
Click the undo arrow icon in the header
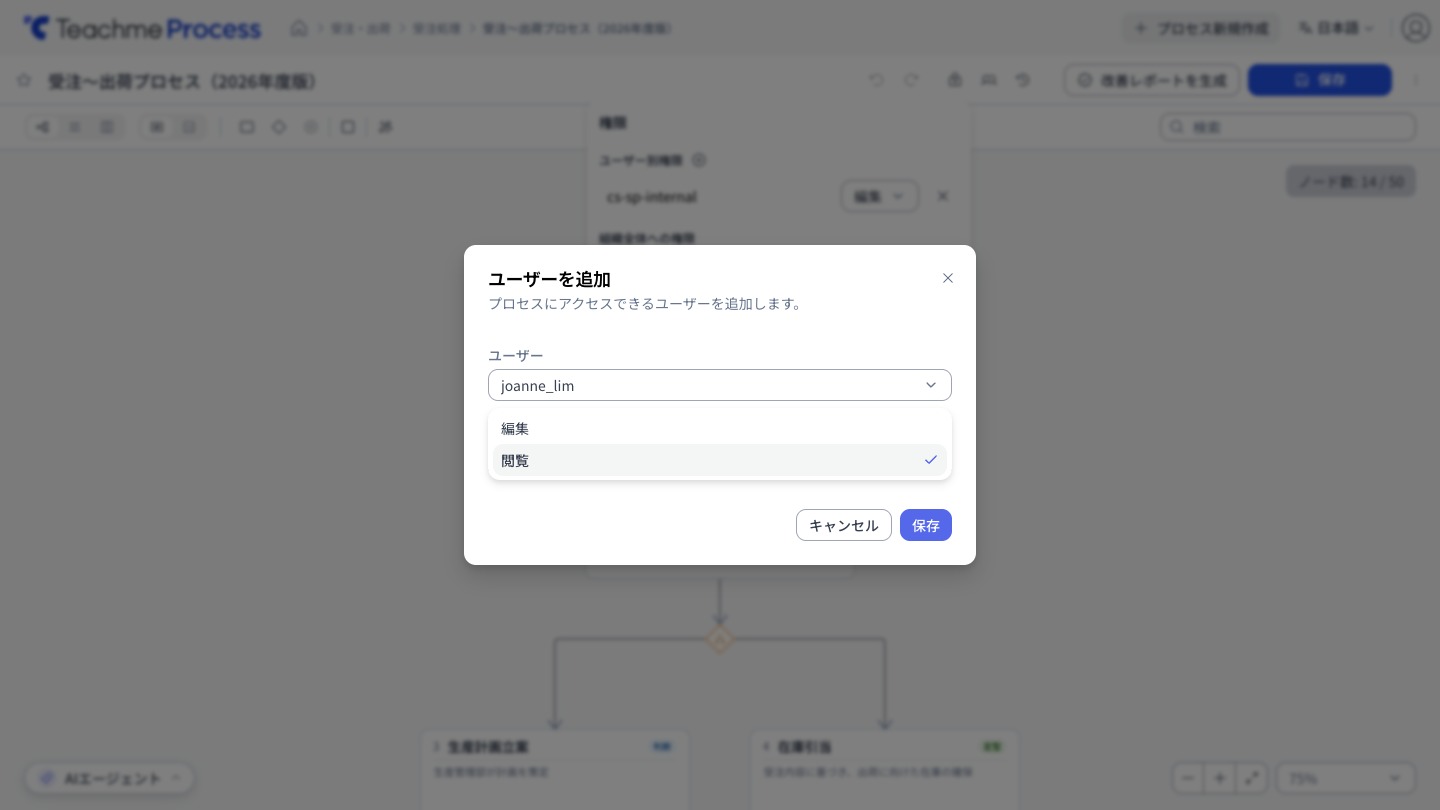pos(876,80)
